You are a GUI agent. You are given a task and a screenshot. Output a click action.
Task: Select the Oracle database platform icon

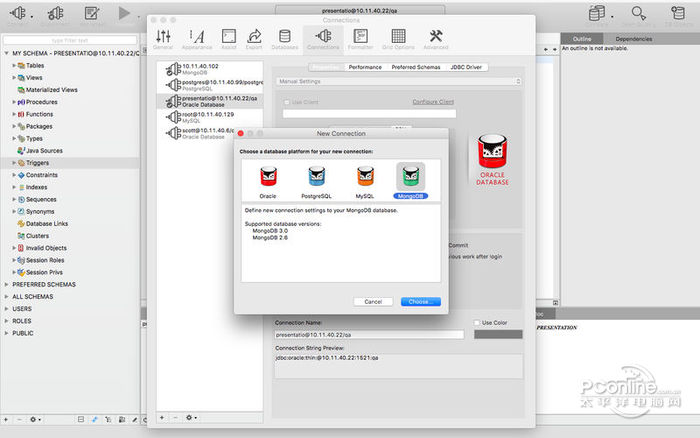[x=268, y=177]
